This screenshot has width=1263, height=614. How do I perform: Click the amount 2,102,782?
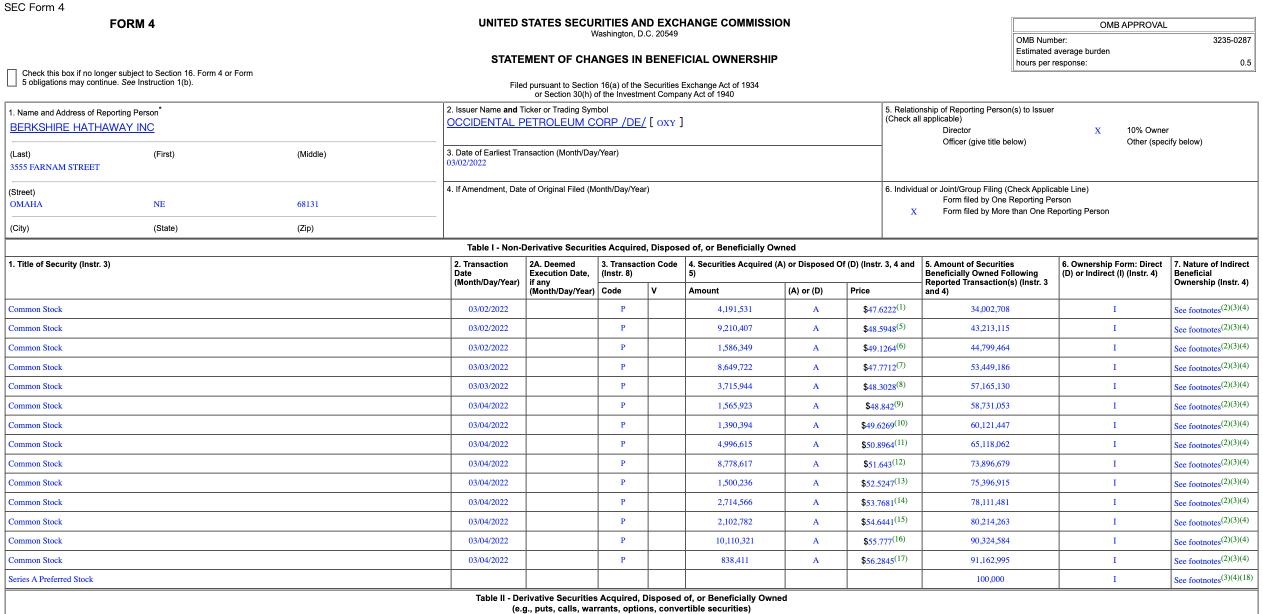[x=735, y=522]
